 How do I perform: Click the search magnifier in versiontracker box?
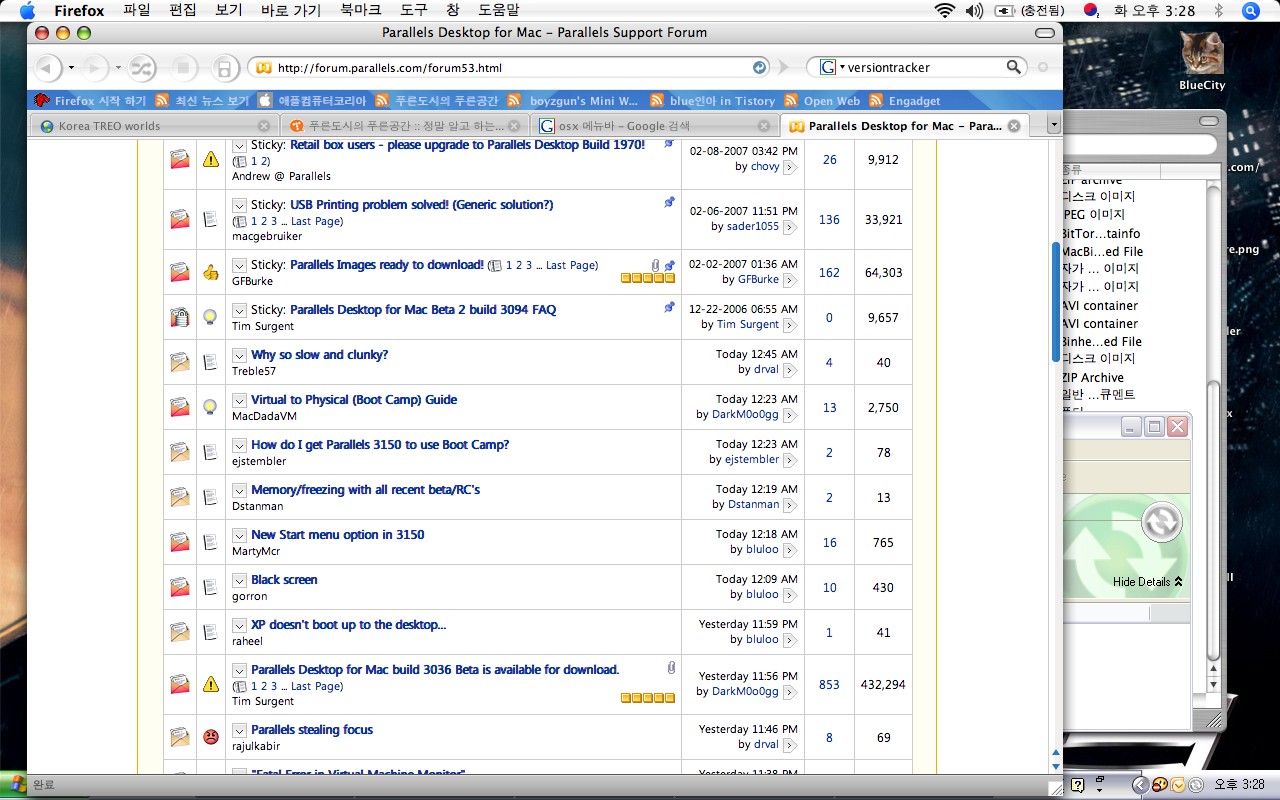tap(1014, 68)
